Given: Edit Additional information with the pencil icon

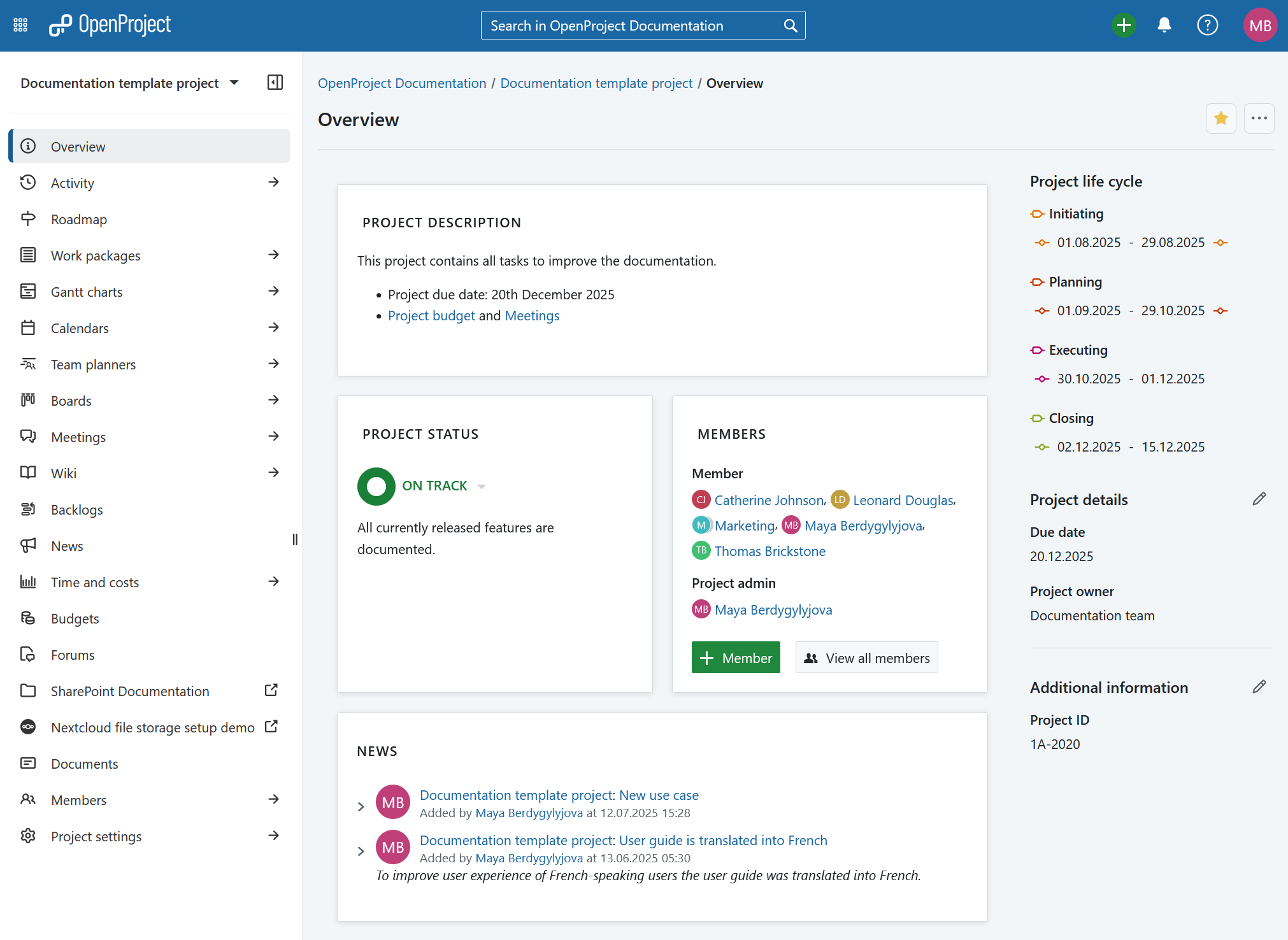Looking at the screenshot, I should (x=1259, y=687).
